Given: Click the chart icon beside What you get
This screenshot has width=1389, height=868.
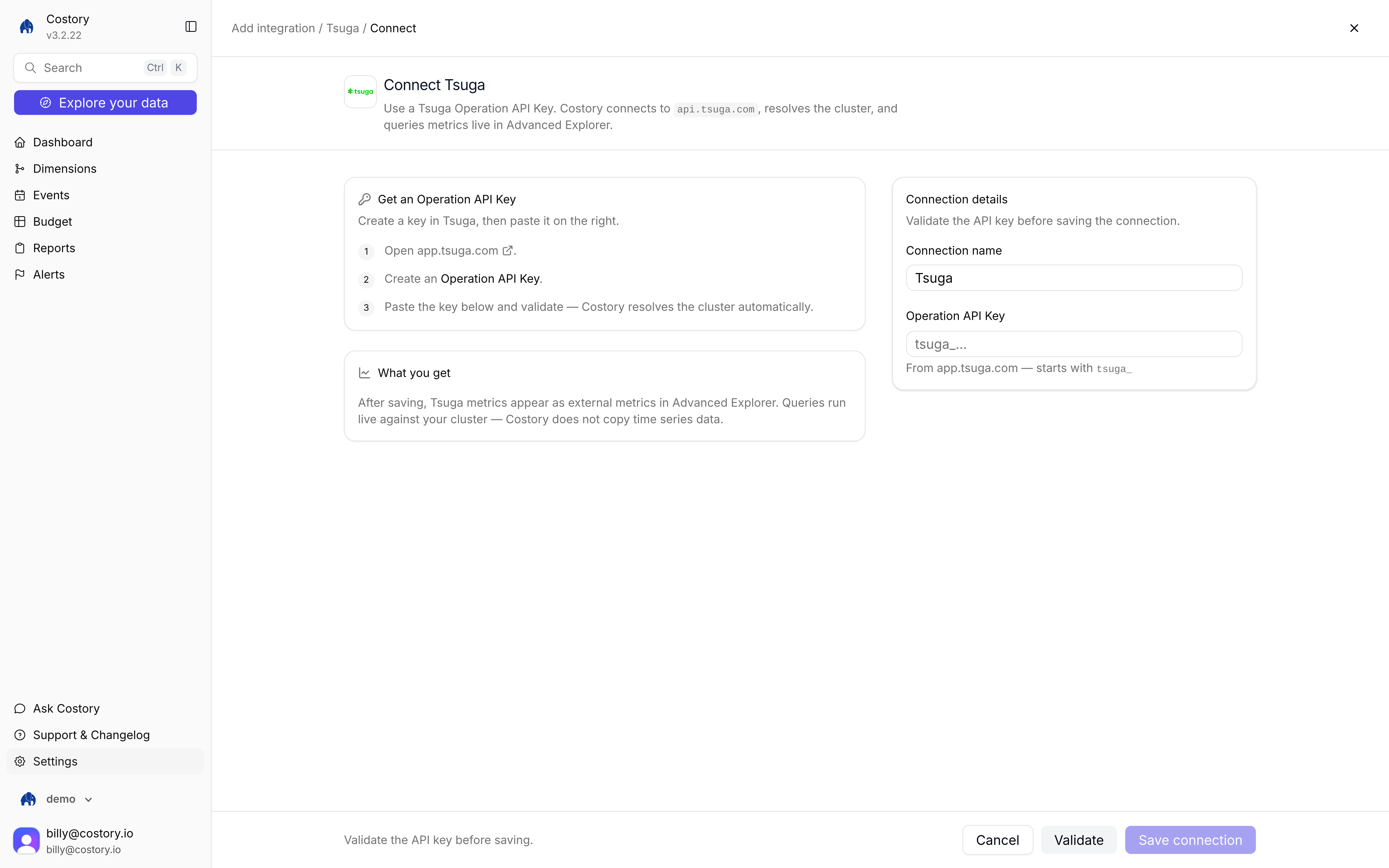Looking at the screenshot, I should (364, 373).
